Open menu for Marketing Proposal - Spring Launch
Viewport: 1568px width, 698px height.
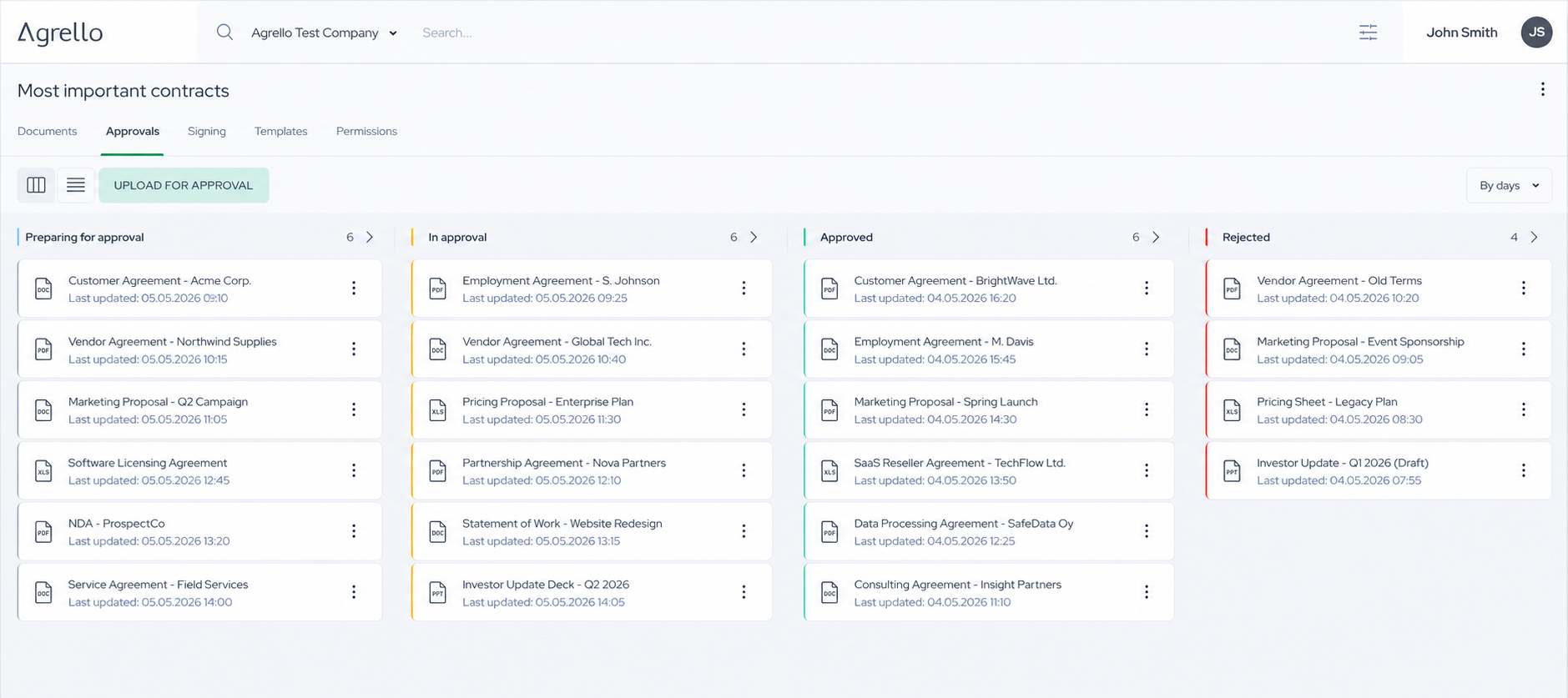[x=1147, y=409]
